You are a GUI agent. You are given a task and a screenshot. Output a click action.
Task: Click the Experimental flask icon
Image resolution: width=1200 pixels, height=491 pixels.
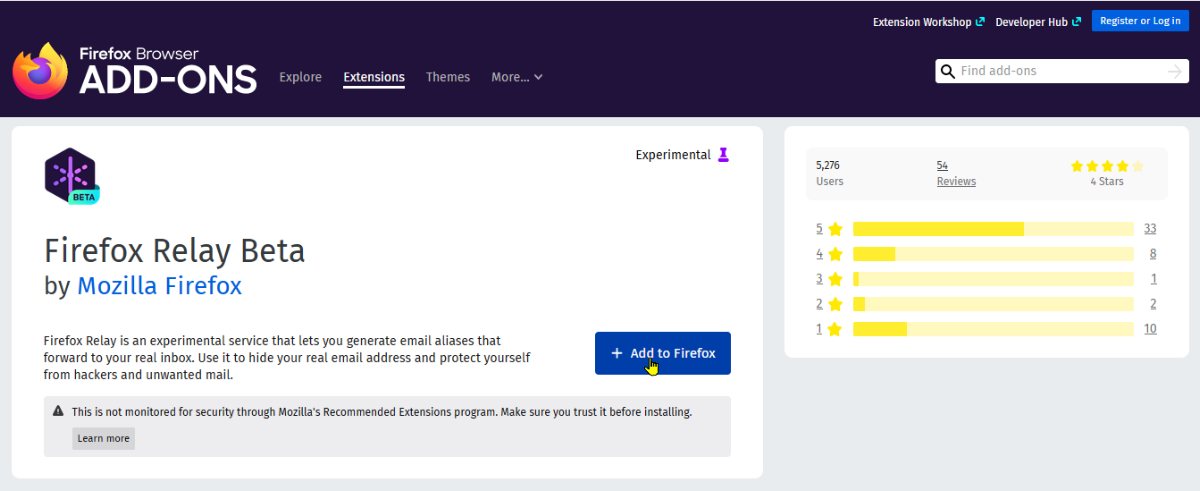click(724, 155)
